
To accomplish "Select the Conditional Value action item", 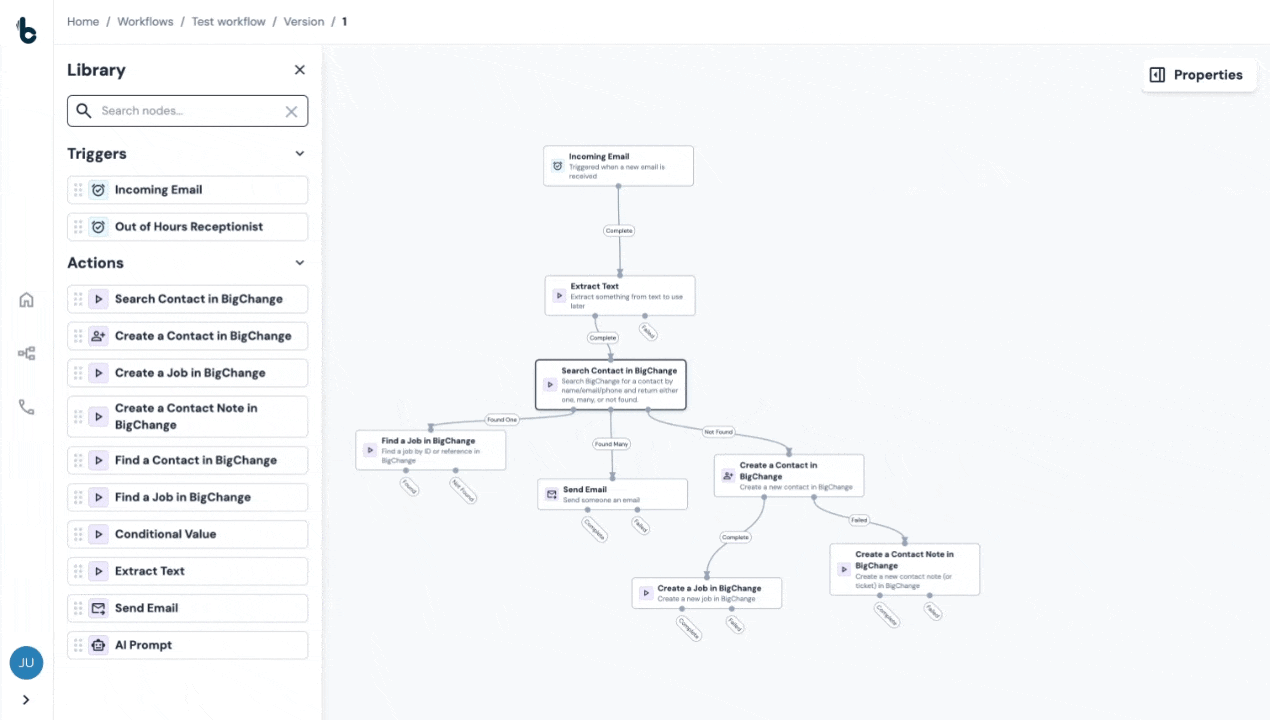I will click(188, 534).
